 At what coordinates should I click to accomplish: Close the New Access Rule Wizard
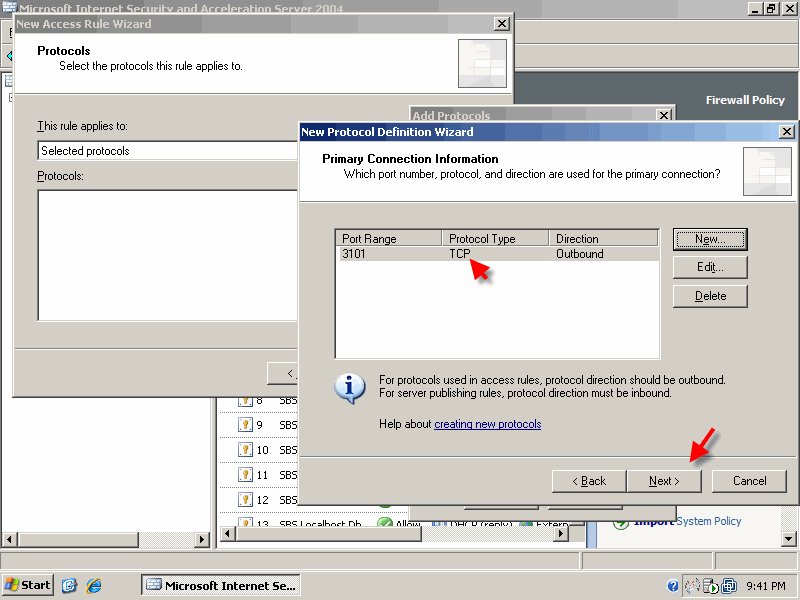502,24
